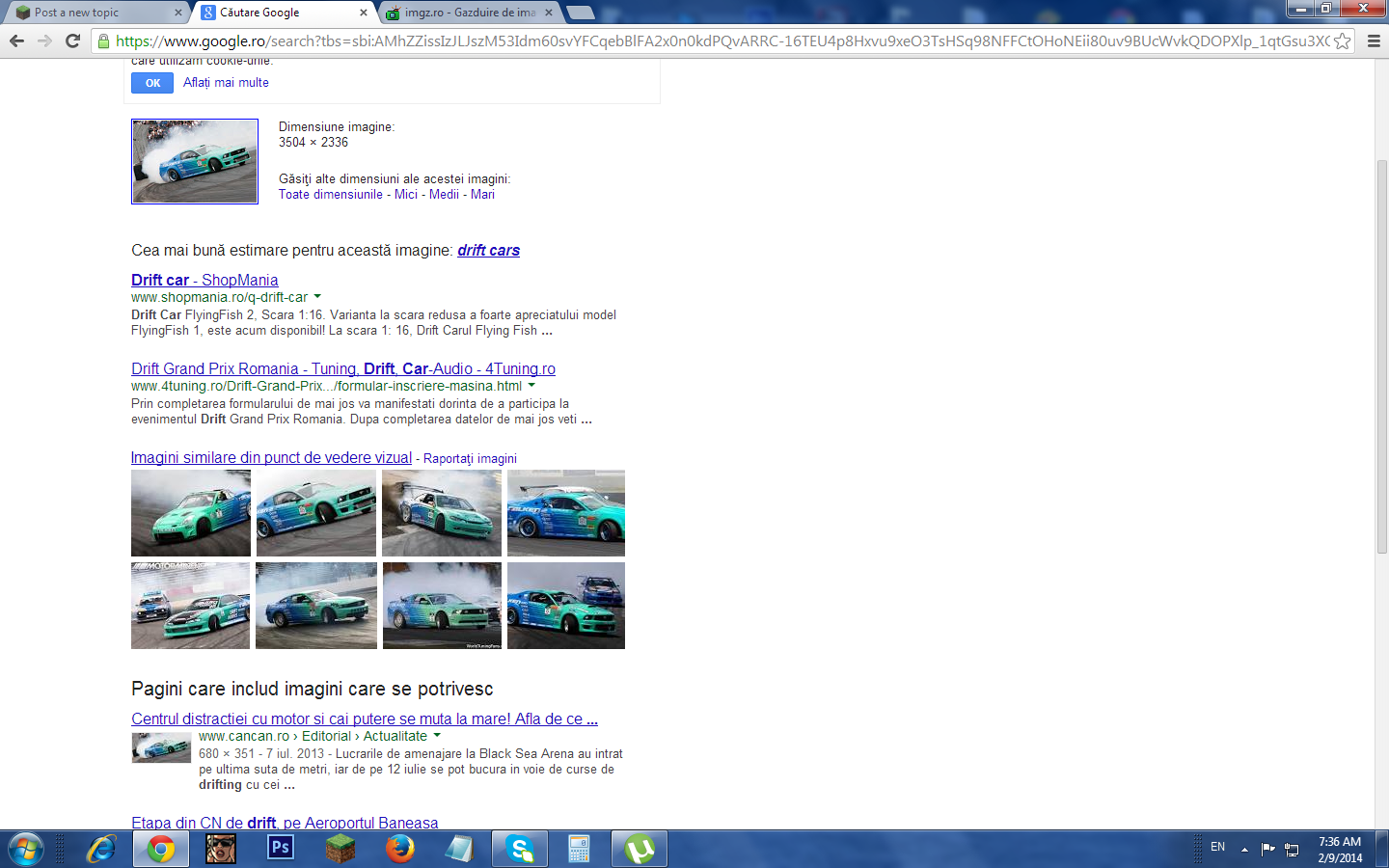Open second similar image in top row
The image size is (1389, 868).
316,513
